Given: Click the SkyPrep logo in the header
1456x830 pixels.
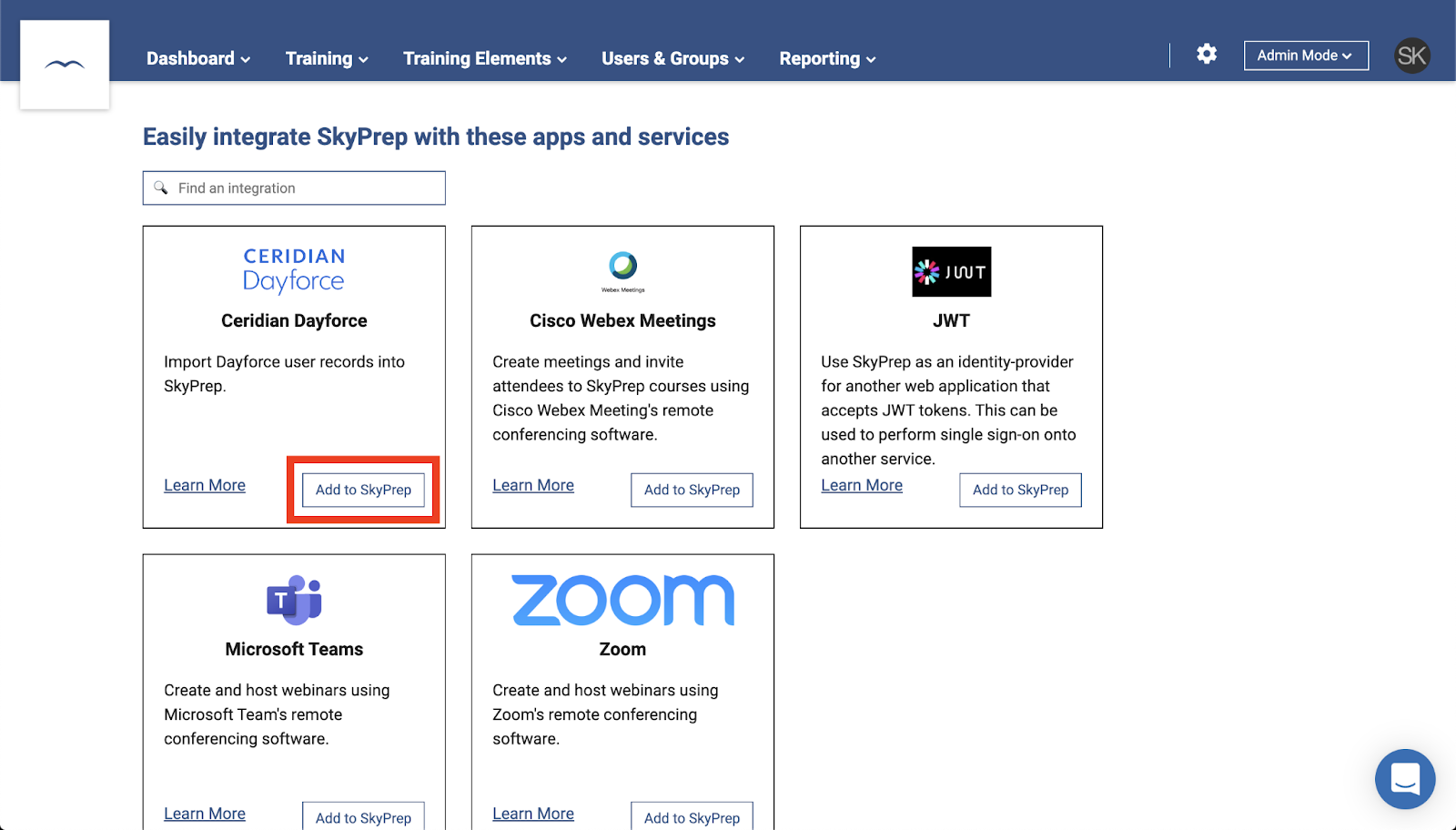Looking at the screenshot, I should [x=65, y=65].
